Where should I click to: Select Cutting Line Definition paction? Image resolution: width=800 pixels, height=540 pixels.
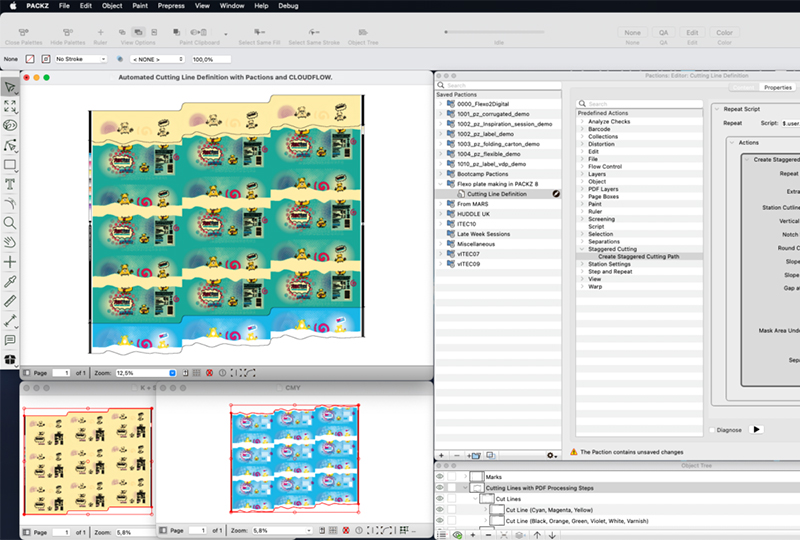click(x=496, y=194)
